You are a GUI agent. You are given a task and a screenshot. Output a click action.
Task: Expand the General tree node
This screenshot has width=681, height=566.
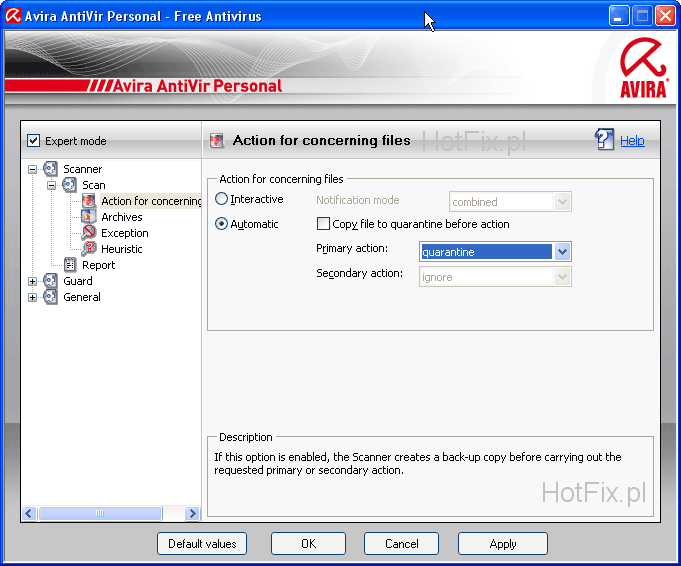(33, 297)
